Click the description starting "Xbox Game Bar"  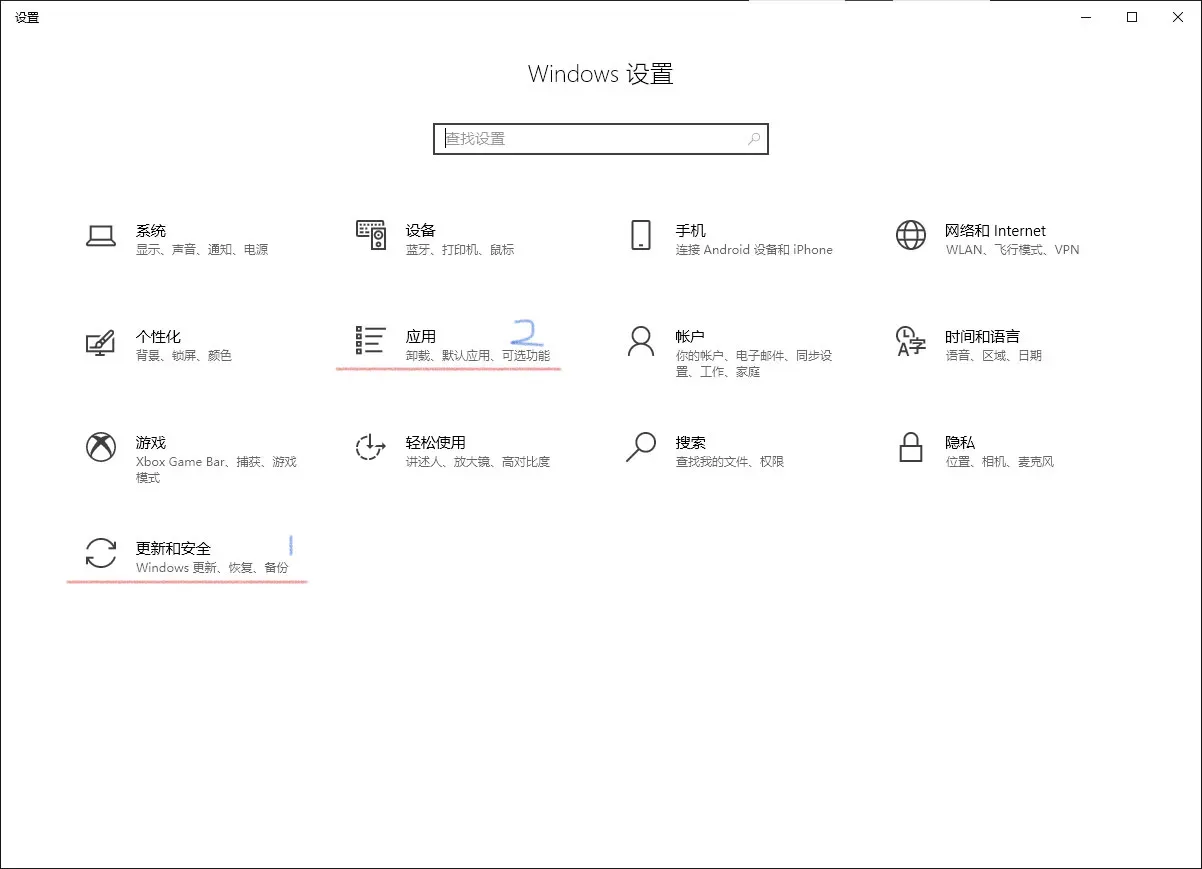[217, 470]
